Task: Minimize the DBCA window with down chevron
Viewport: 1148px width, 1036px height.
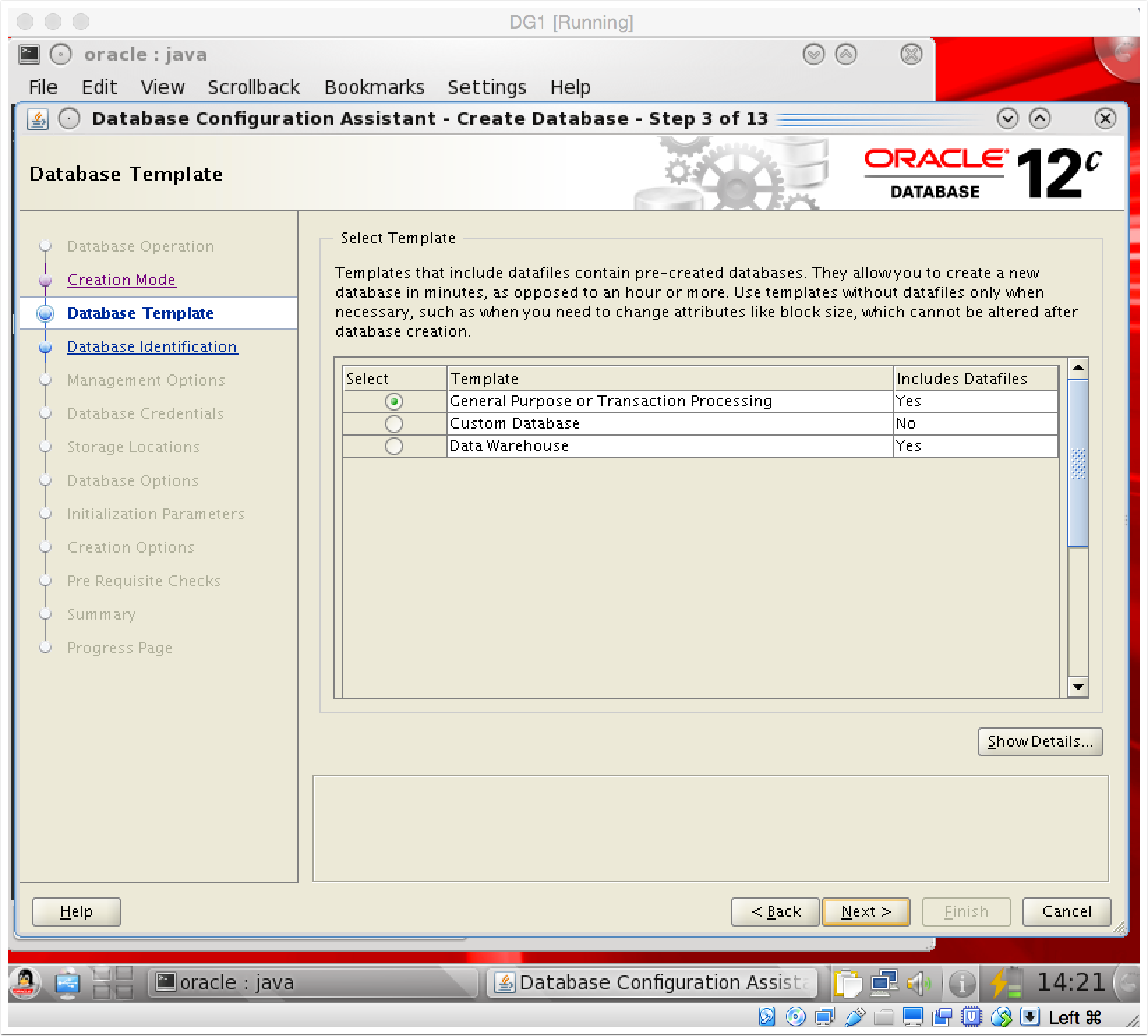Action: tap(1007, 119)
